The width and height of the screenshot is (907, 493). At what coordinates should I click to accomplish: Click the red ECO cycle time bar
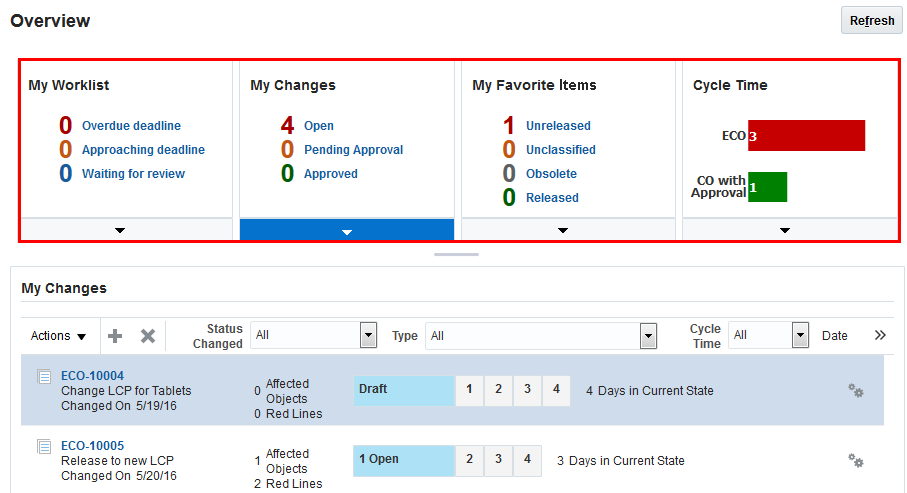806,135
